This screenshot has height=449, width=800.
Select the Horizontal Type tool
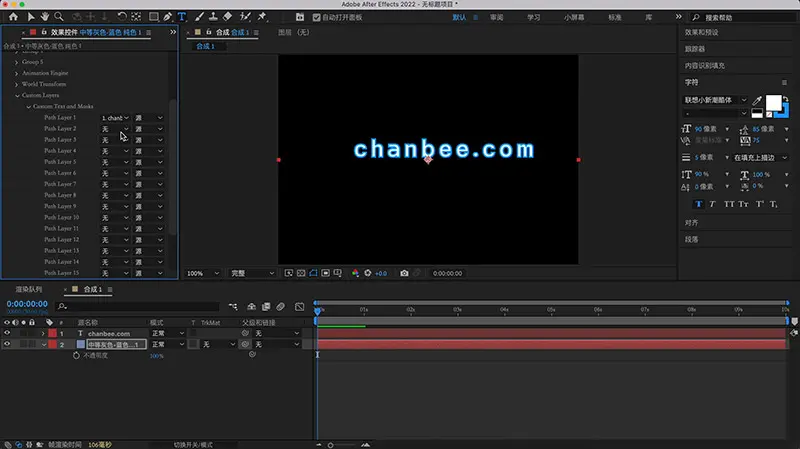[x=182, y=17]
